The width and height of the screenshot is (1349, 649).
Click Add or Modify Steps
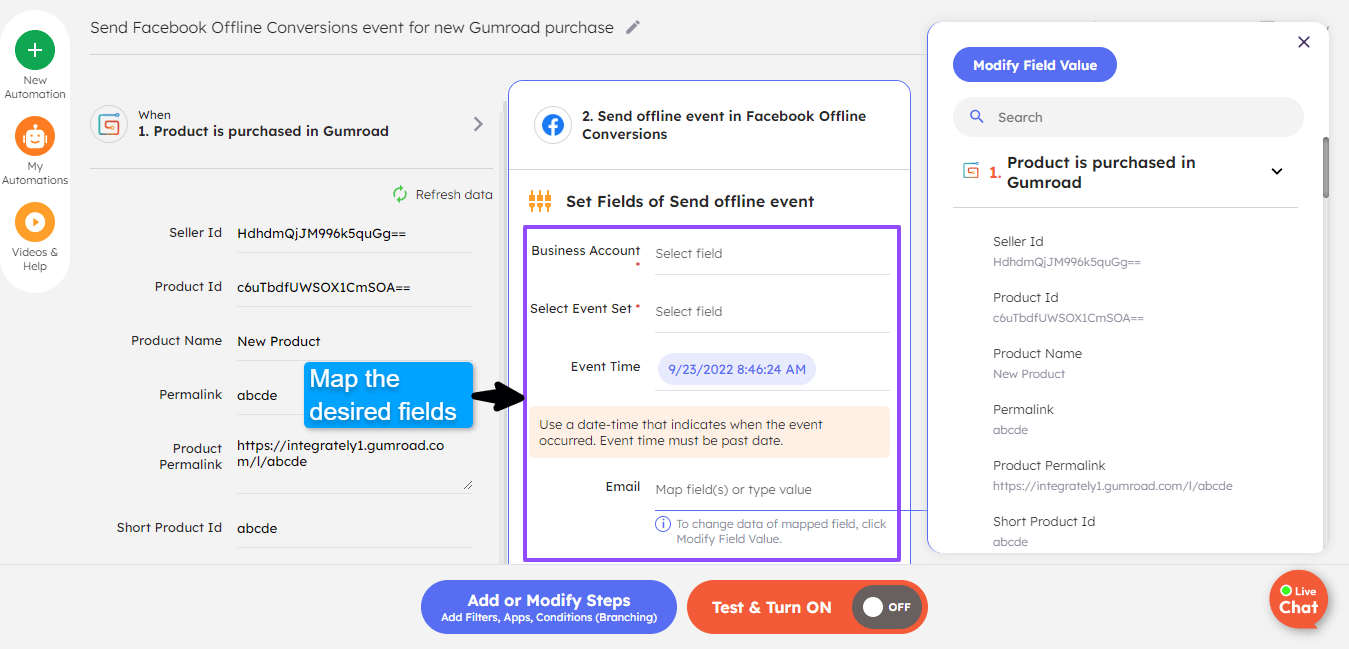click(x=548, y=607)
